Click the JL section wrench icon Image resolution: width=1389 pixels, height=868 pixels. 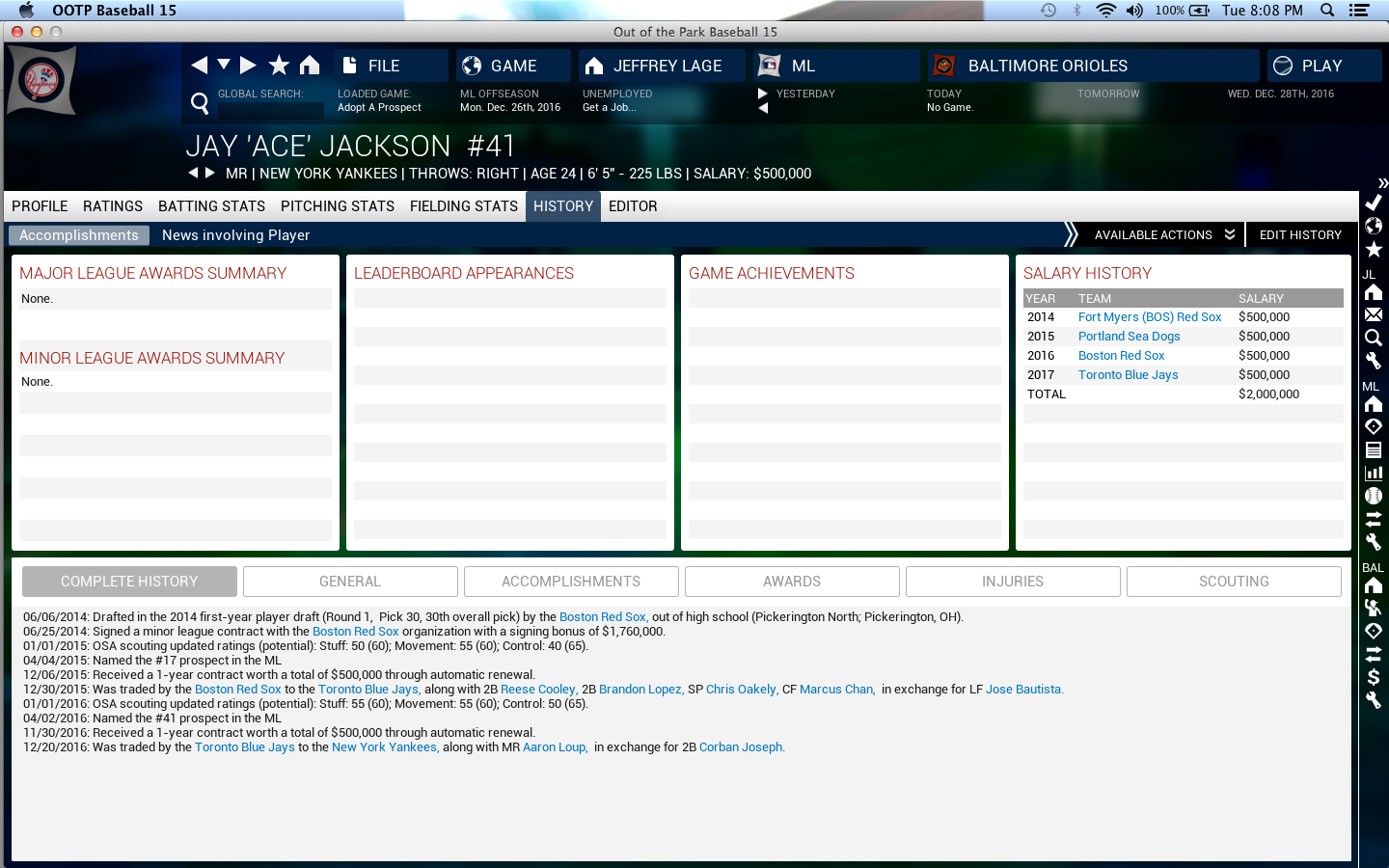tap(1374, 361)
